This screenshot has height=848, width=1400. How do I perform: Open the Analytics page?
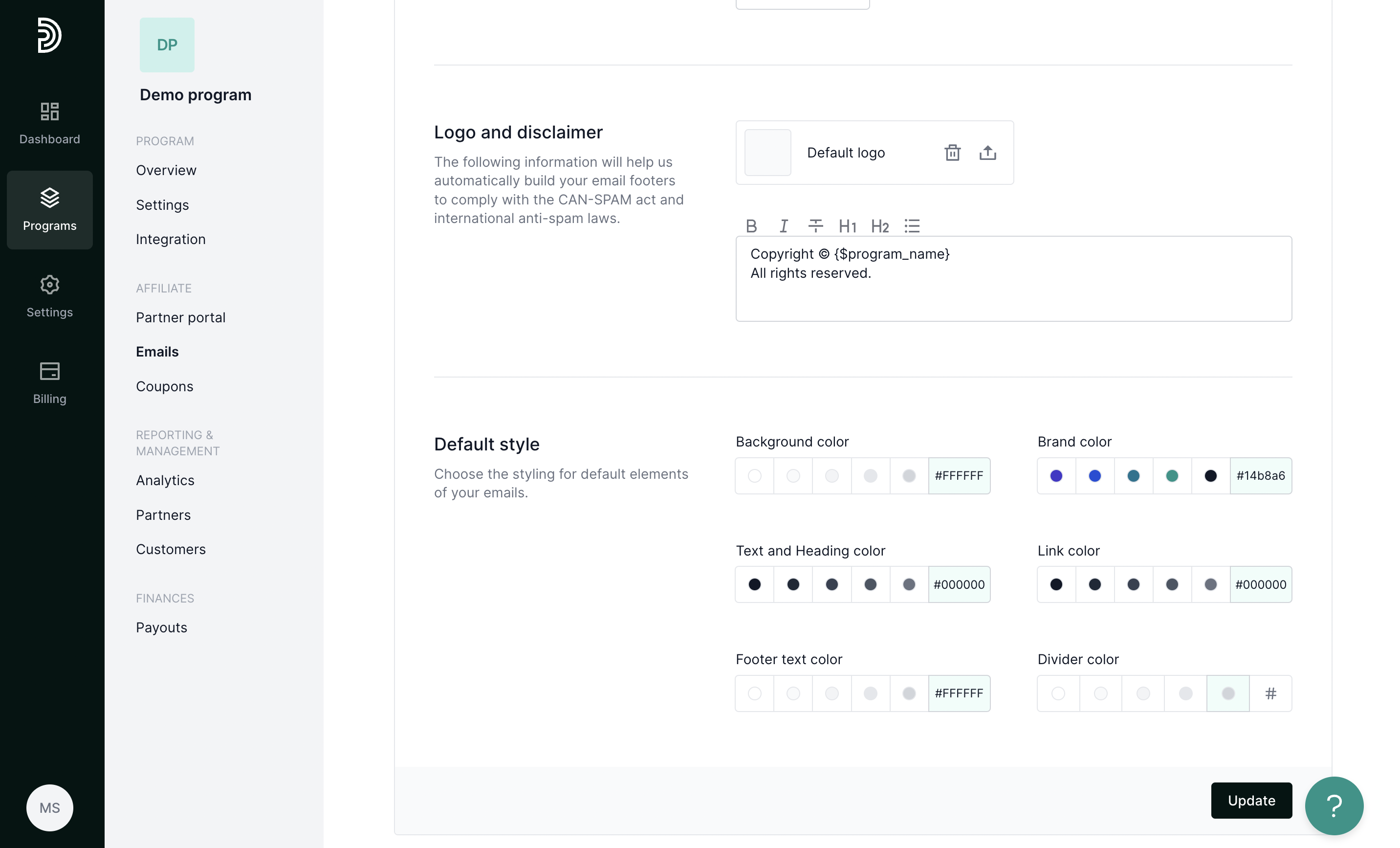(165, 480)
